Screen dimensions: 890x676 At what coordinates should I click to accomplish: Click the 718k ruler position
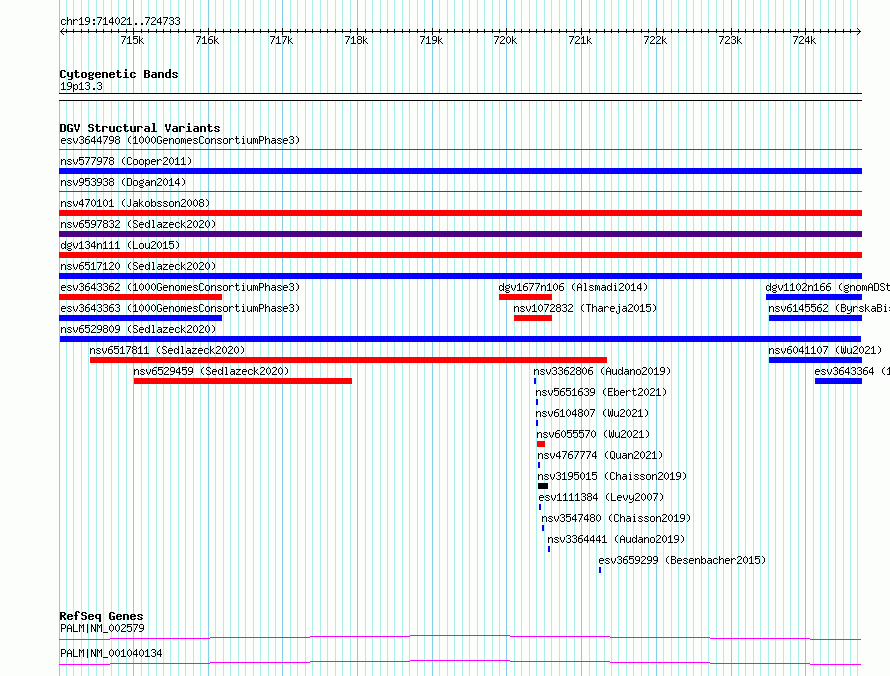click(x=356, y=40)
